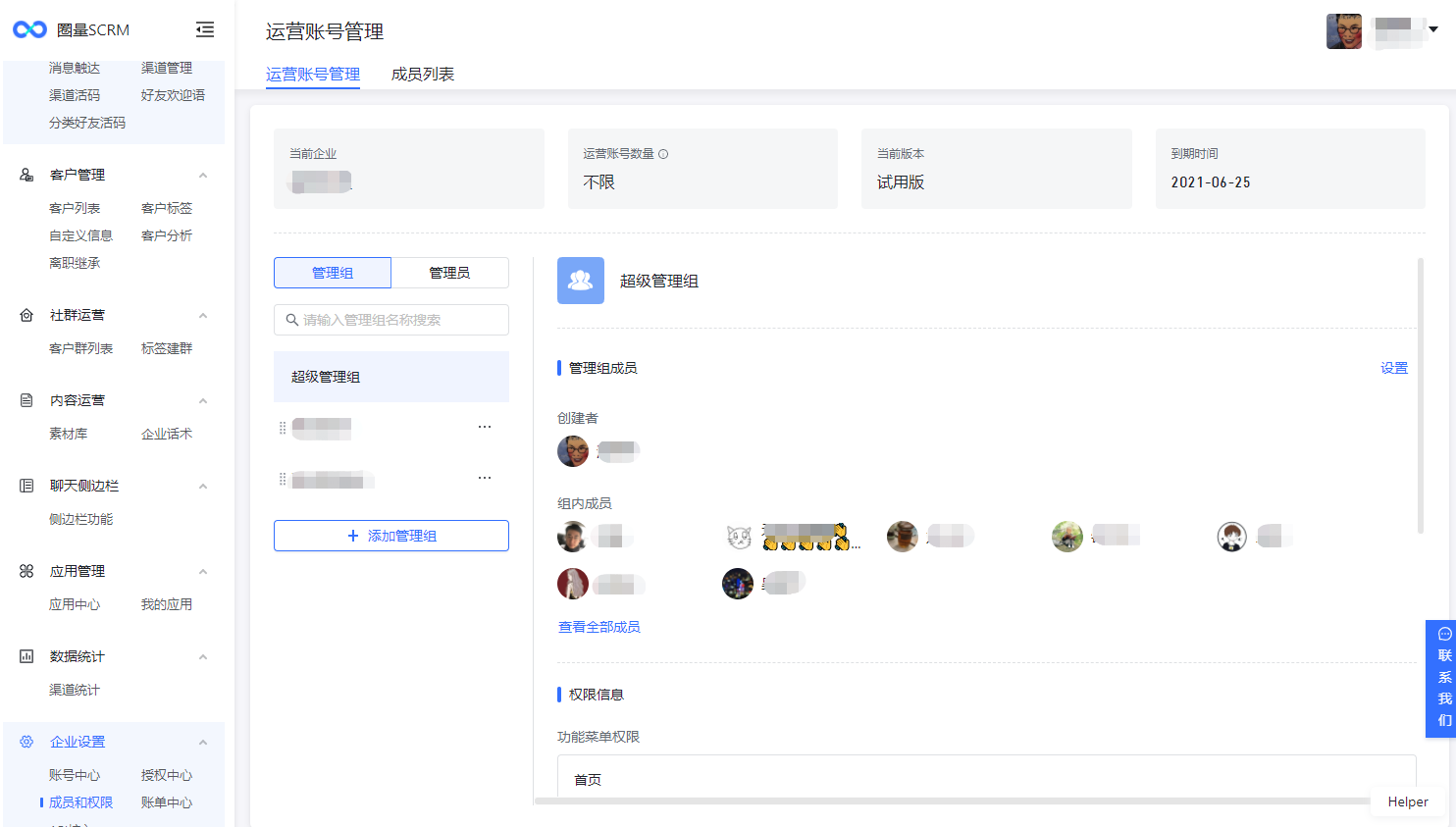Click the 客户管理 sidebar icon
The height and width of the screenshot is (827, 1456).
(x=26, y=175)
